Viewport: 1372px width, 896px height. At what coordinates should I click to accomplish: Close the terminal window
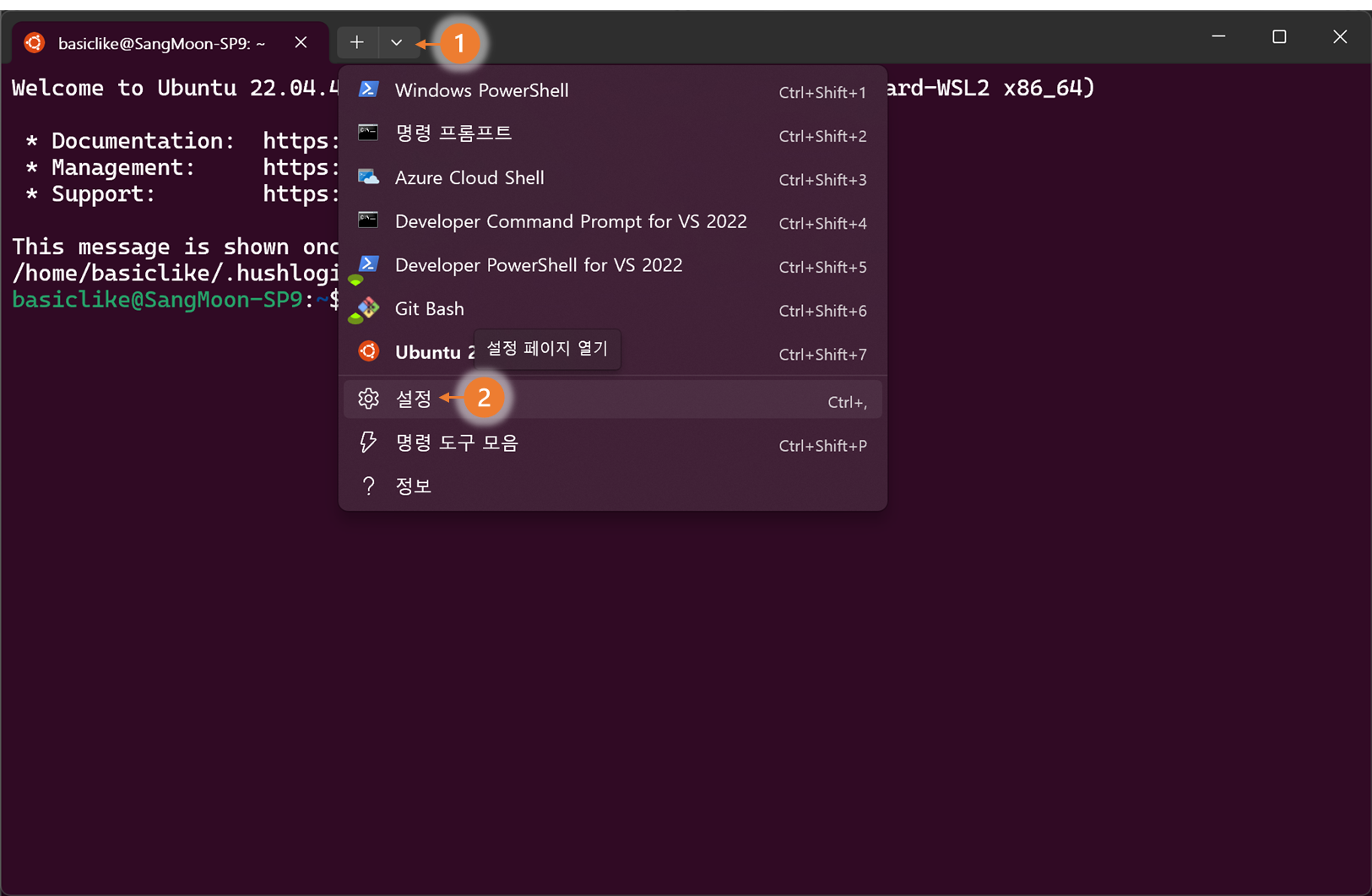pyautogui.click(x=1340, y=36)
